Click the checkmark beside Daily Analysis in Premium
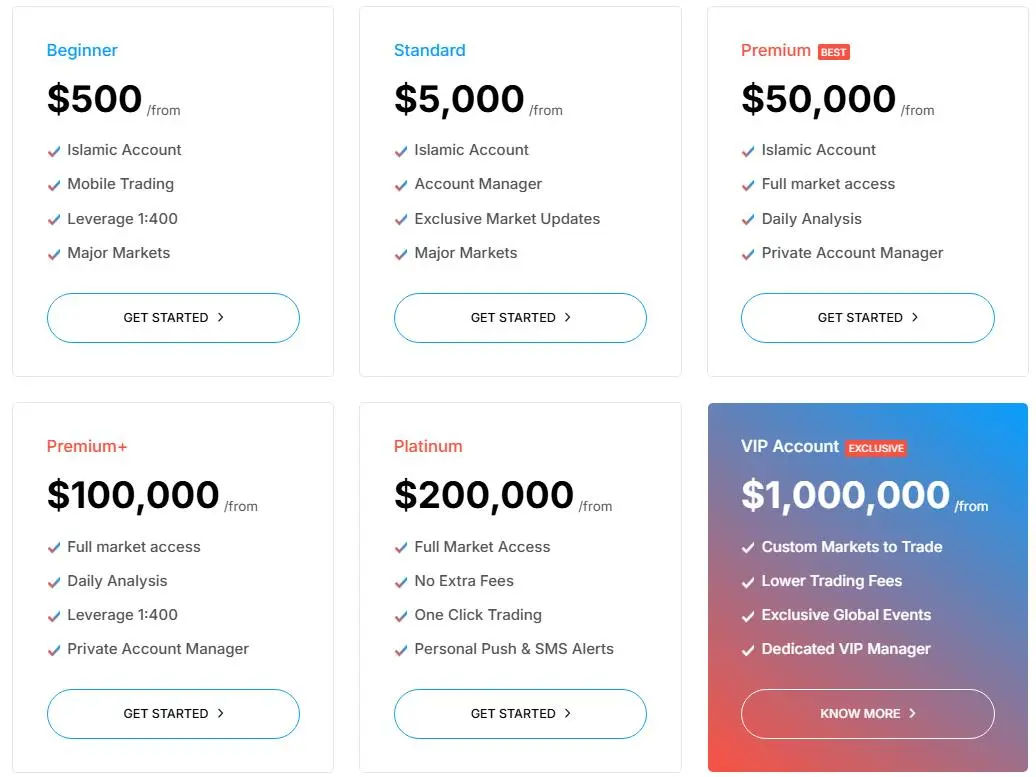Screen dimensions: 1036x777 click(748, 220)
